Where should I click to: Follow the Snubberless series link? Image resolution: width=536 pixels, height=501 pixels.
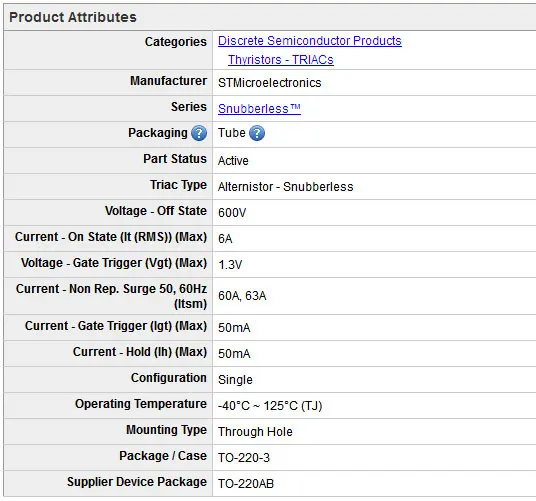[259, 109]
